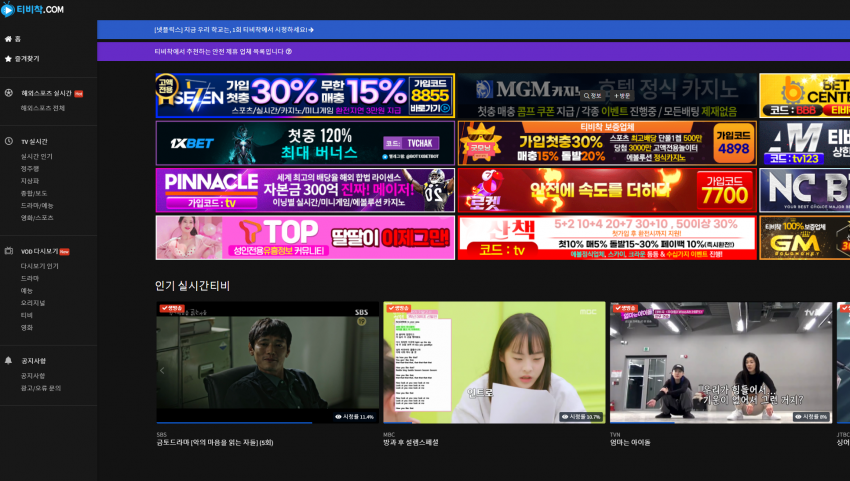Click the soccer ball icon in sidebar

click(9, 93)
